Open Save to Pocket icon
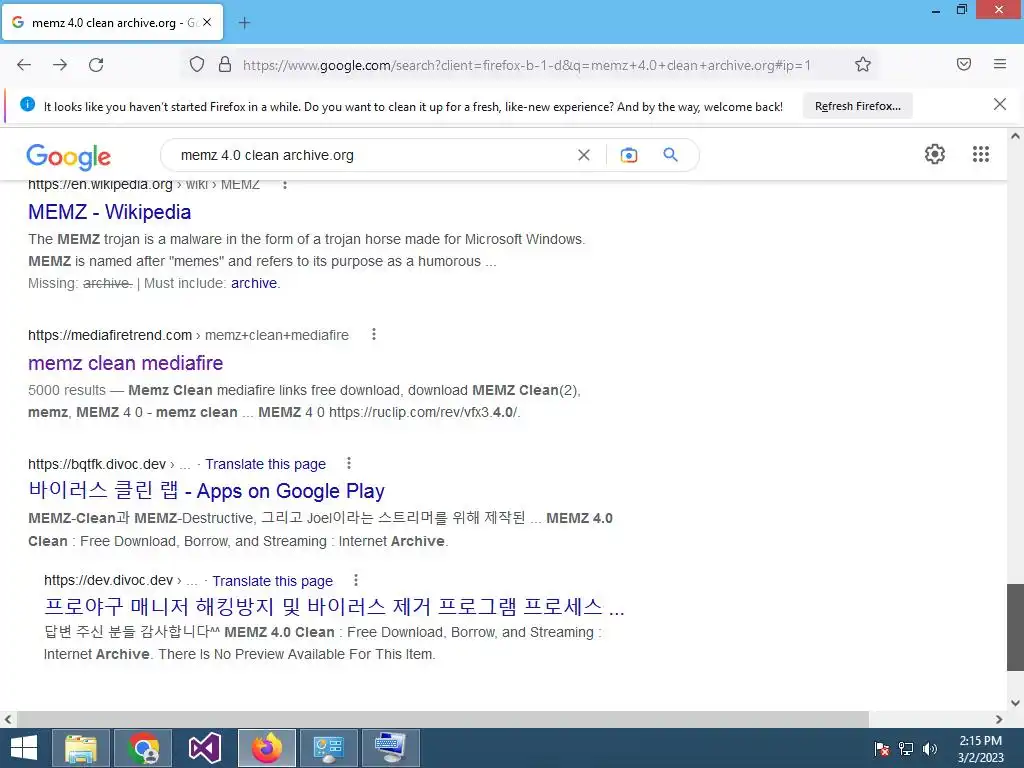Image resolution: width=1024 pixels, height=768 pixels. click(964, 64)
